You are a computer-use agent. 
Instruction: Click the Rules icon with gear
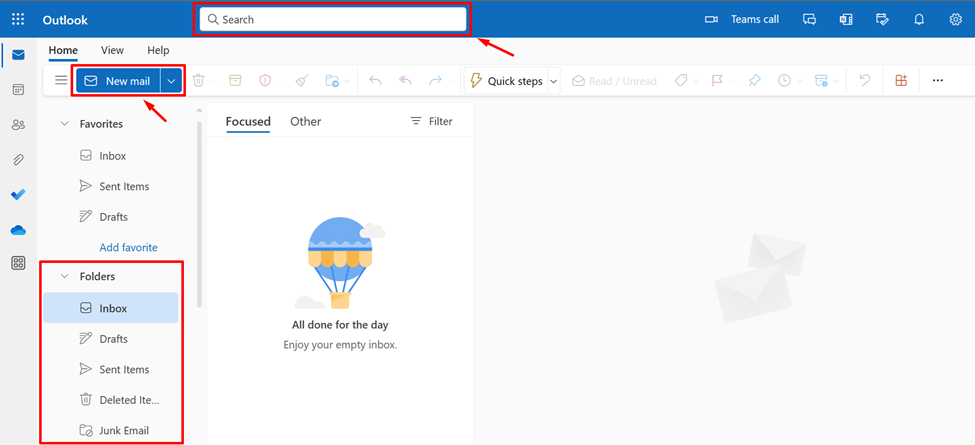click(x=821, y=81)
